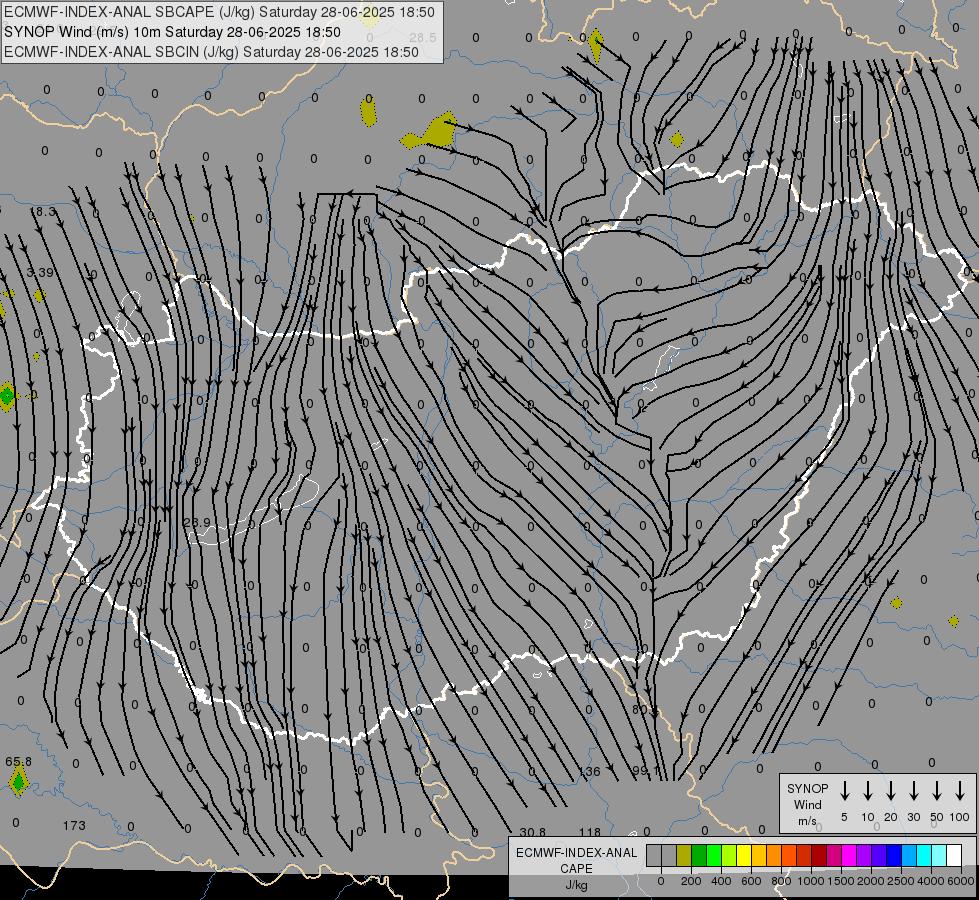979x900 pixels.
Task: Click the '30' speed label in wind legend
Action: 914,817
